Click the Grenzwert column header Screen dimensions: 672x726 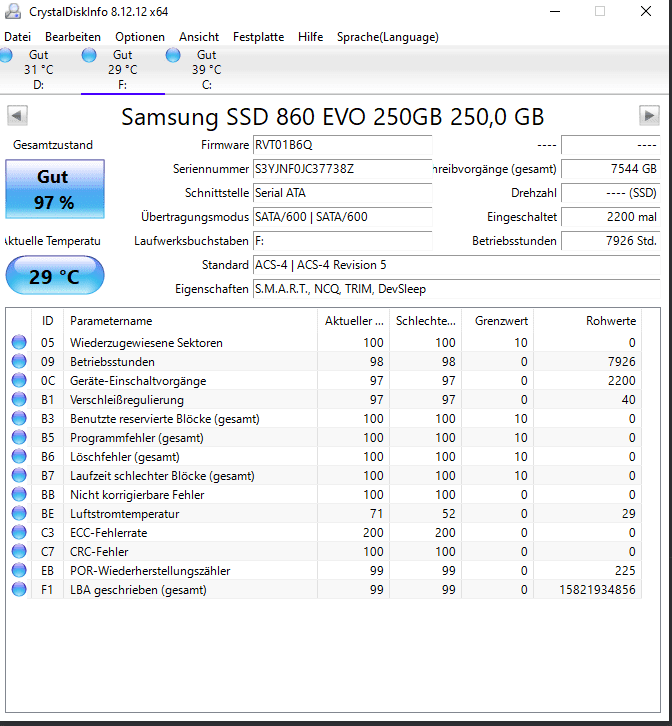click(498, 321)
